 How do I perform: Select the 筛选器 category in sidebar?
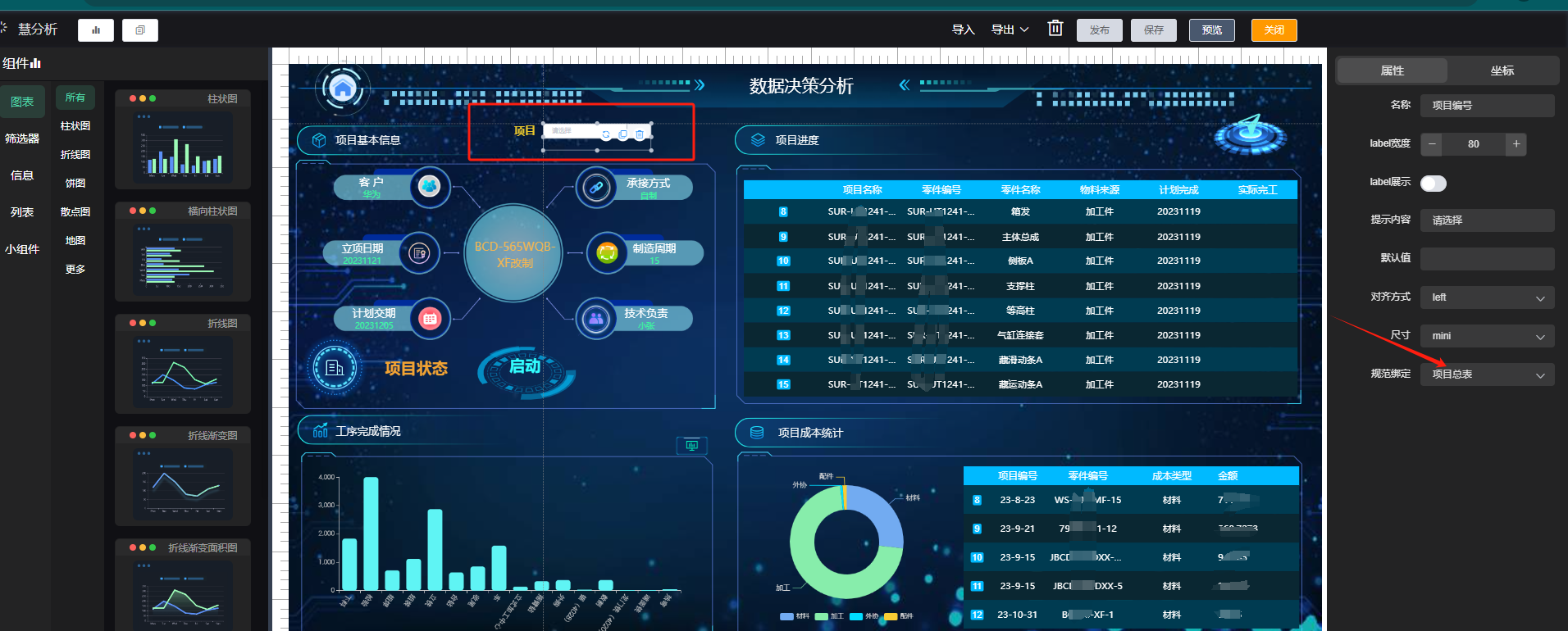[x=22, y=138]
